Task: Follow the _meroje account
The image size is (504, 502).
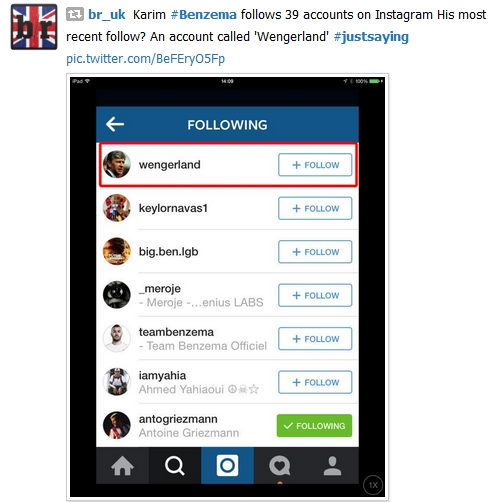Action: [315, 295]
